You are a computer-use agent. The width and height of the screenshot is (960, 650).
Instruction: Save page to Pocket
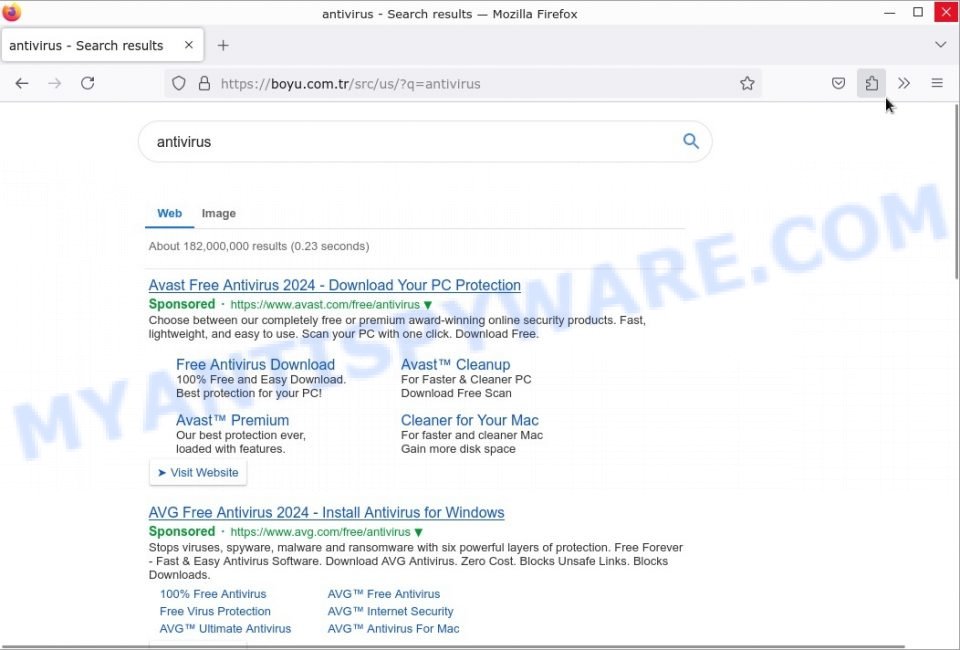[838, 83]
